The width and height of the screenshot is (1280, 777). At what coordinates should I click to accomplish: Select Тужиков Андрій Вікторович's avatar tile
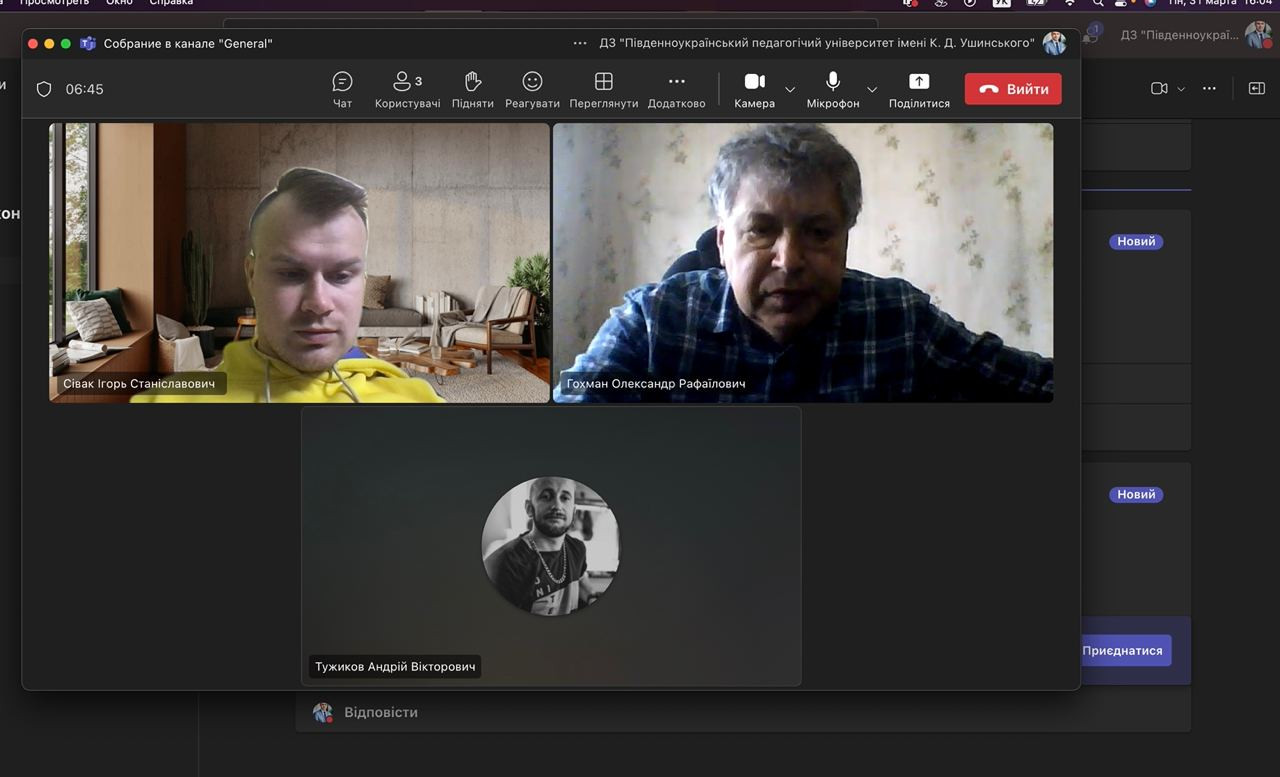(550, 546)
